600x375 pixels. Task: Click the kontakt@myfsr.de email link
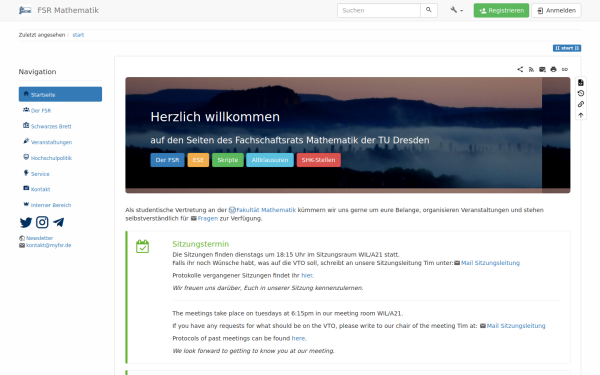click(x=49, y=245)
